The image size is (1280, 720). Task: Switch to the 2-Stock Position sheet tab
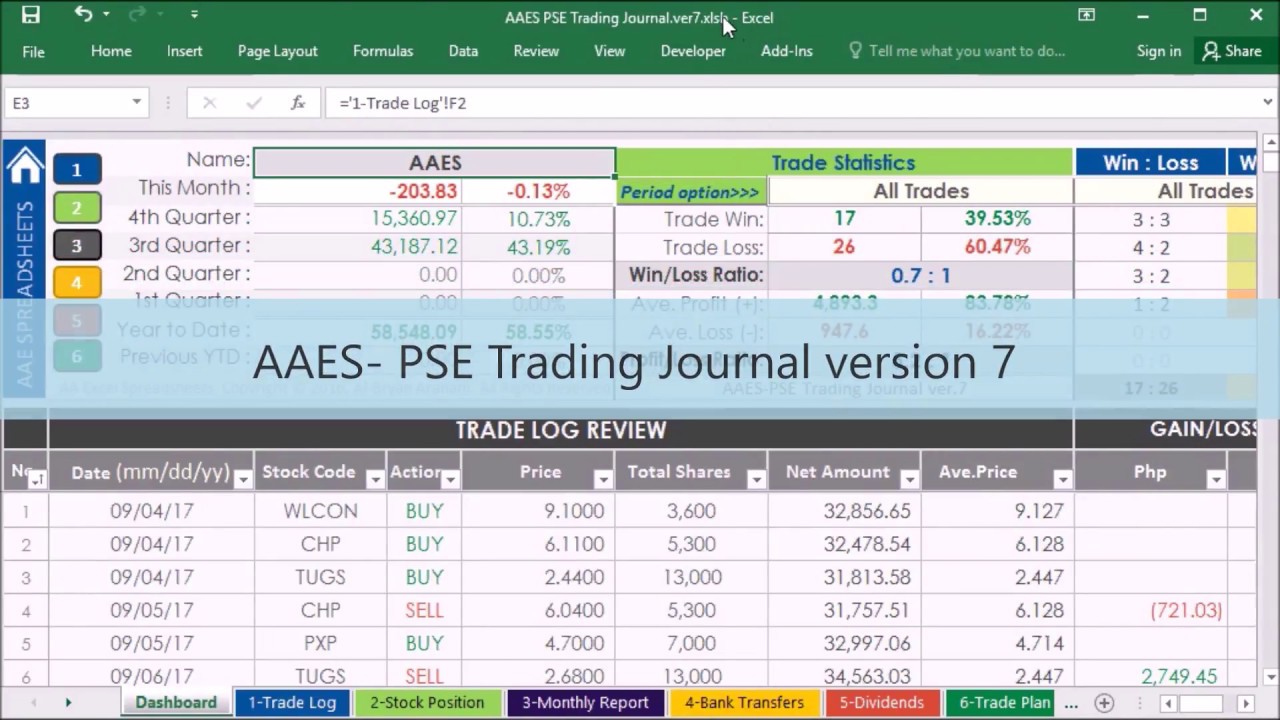427,703
